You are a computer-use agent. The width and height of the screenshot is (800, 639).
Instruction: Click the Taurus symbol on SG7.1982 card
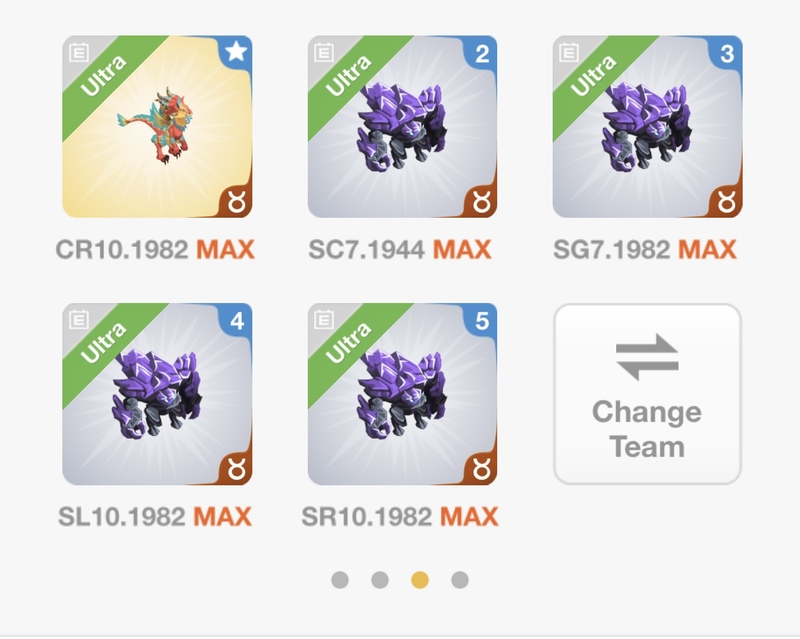coord(727,202)
